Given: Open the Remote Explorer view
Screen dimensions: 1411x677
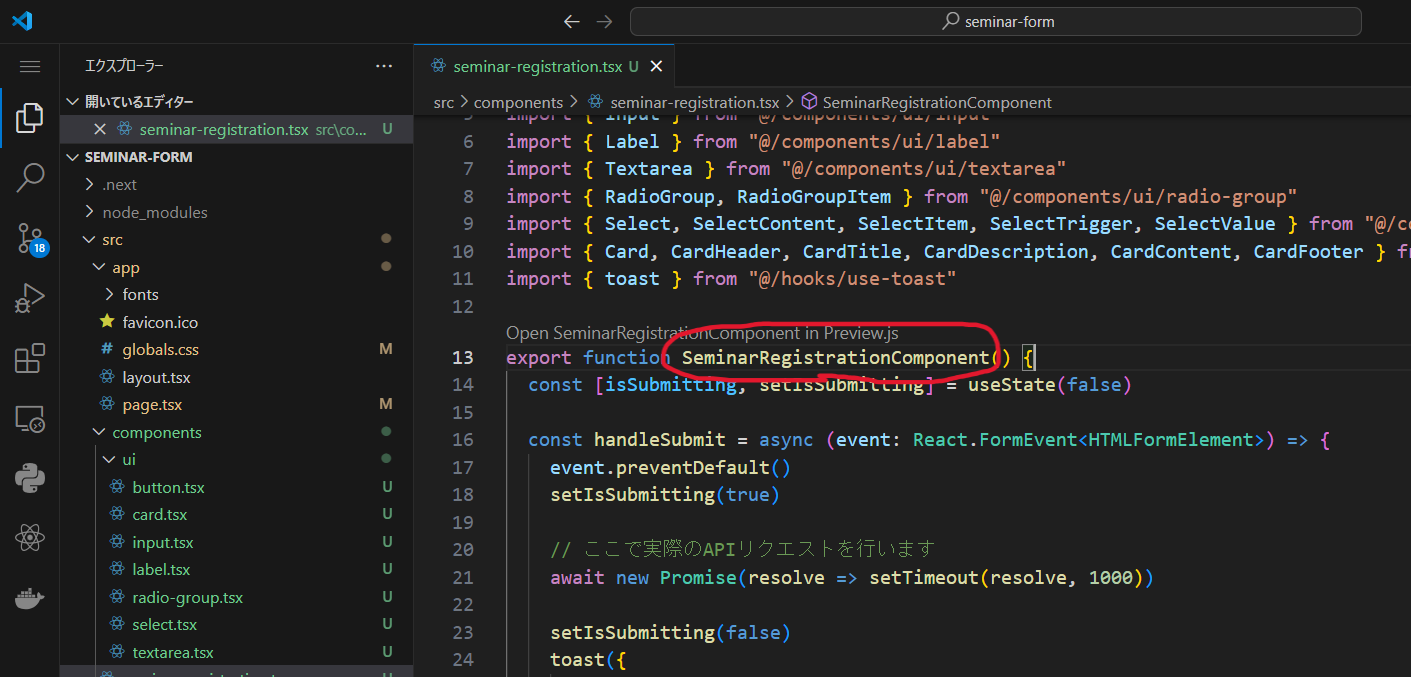Looking at the screenshot, I should click(x=30, y=419).
